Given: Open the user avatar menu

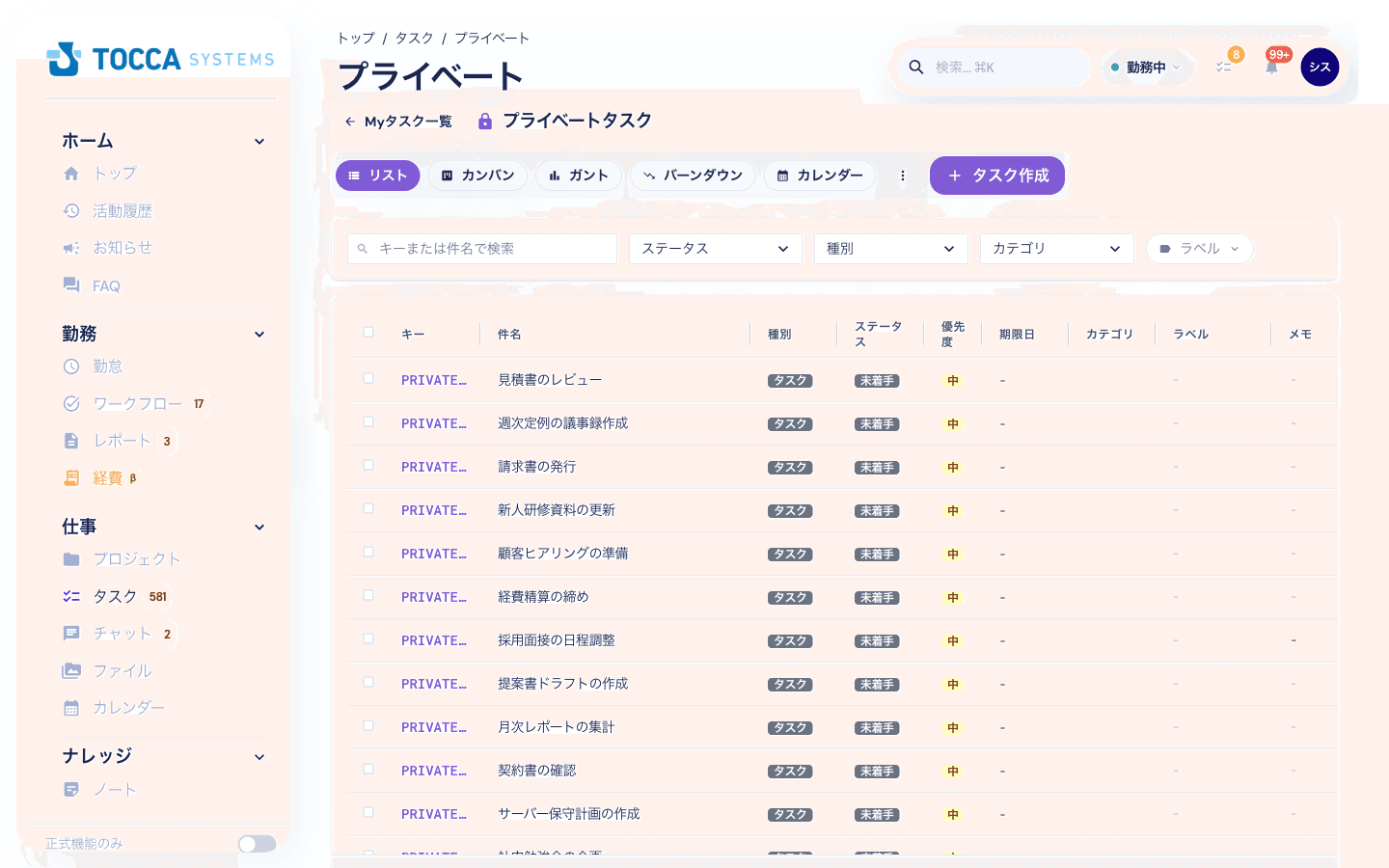Looking at the screenshot, I should click(1320, 68).
